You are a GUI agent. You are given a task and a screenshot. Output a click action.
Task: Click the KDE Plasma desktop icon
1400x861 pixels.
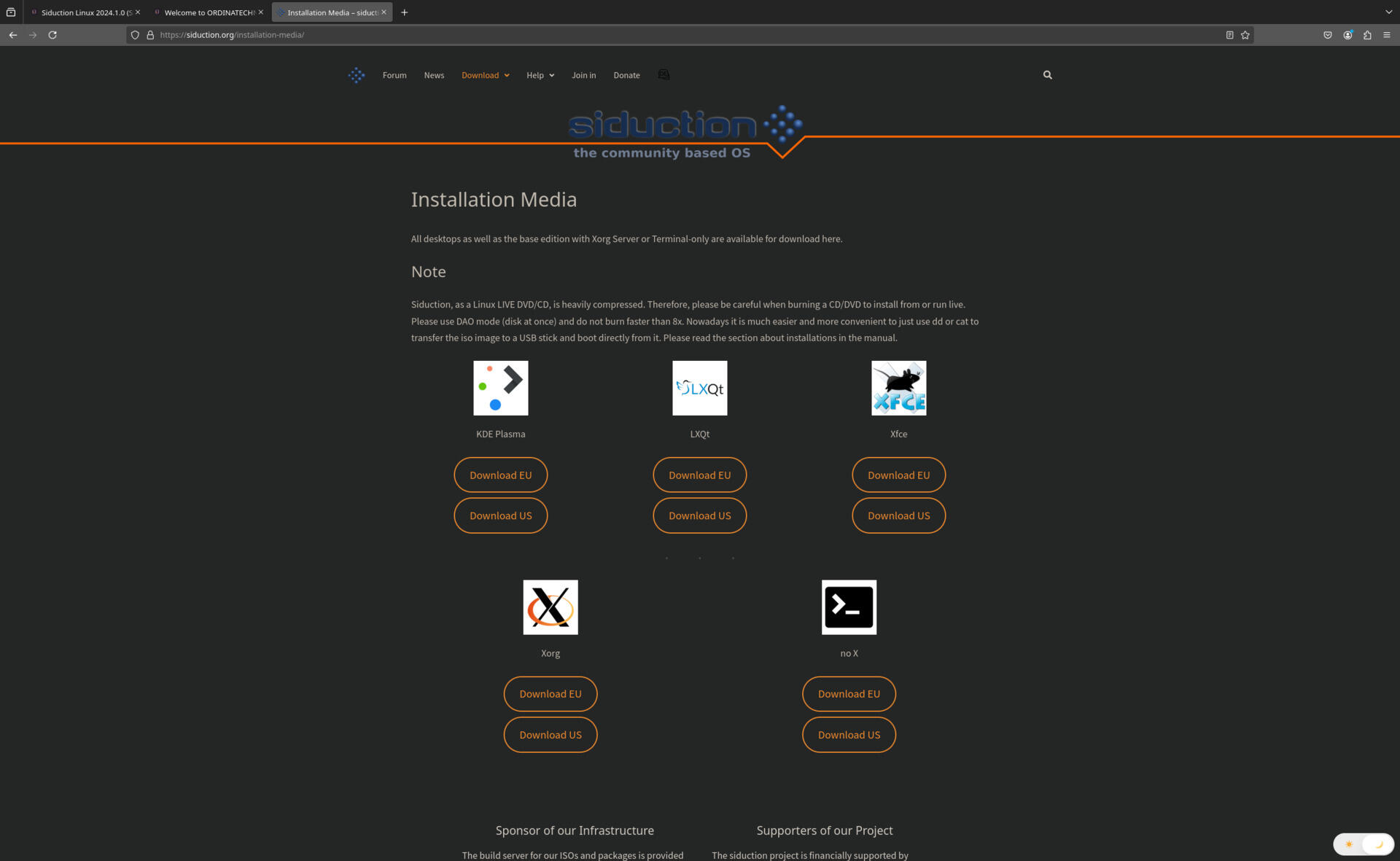pyautogui.click(x=500, y=387)
